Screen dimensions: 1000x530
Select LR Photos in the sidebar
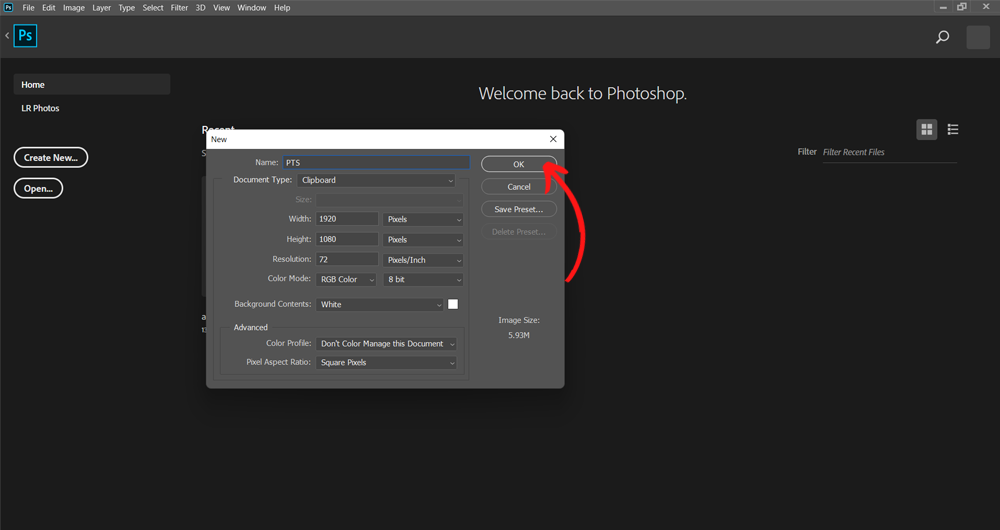(x=41, y=108)
